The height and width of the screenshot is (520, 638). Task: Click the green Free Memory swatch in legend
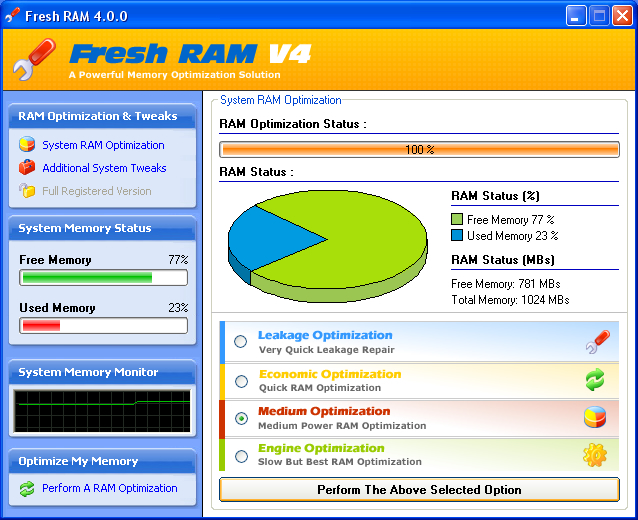point(457,219)
